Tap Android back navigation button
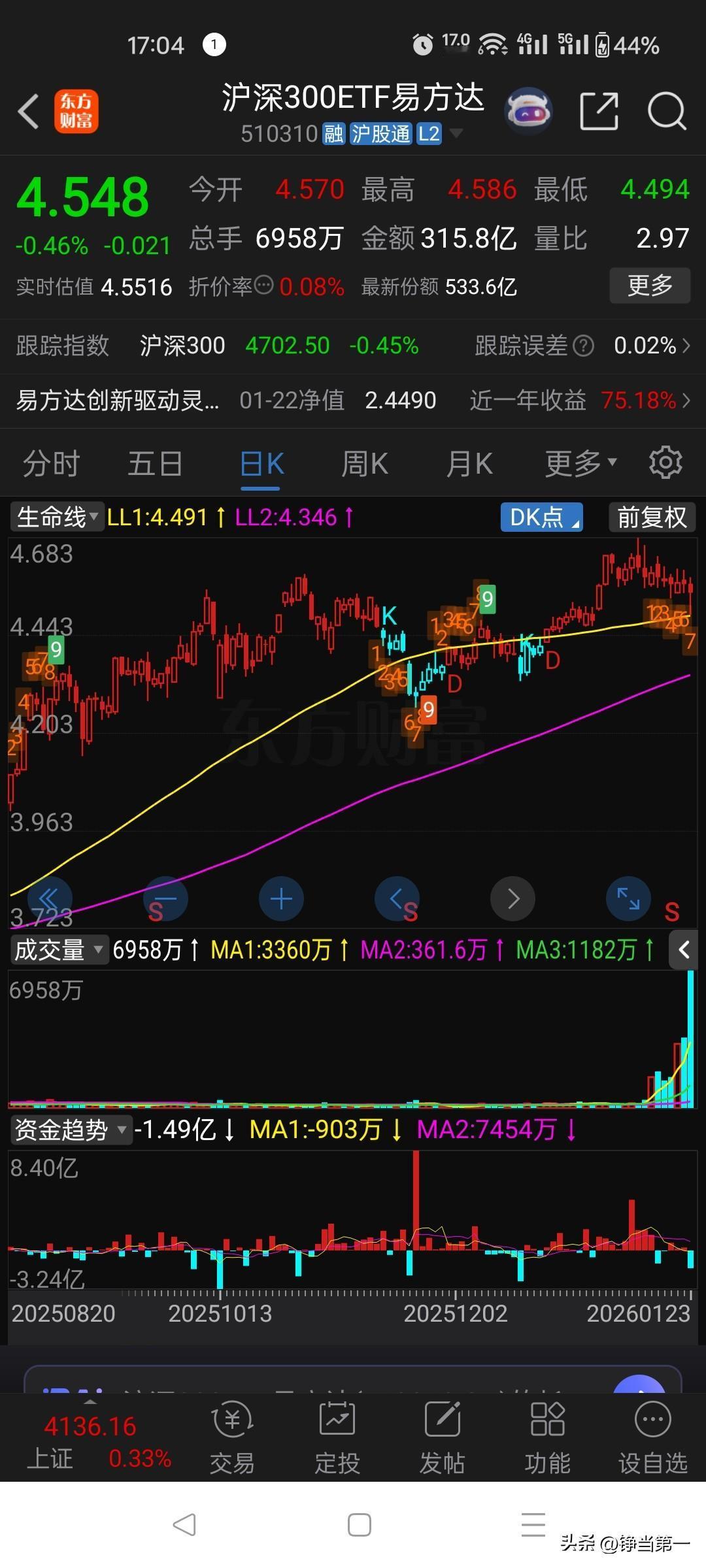Viewport: 706px width, 1568px height. tap(184, 1525)
